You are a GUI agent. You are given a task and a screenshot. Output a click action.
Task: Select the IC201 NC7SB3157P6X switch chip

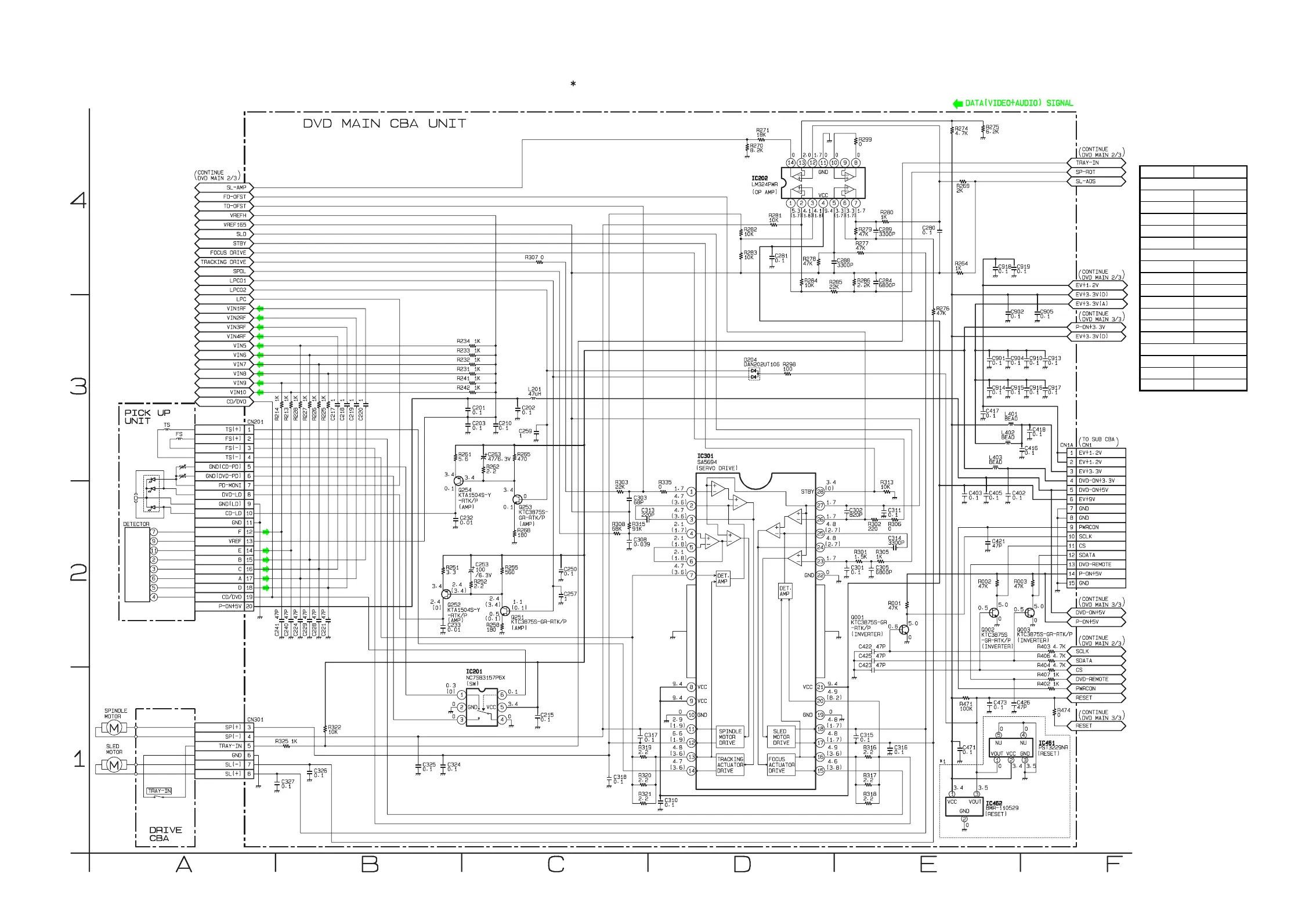click(x=482, y=707)
